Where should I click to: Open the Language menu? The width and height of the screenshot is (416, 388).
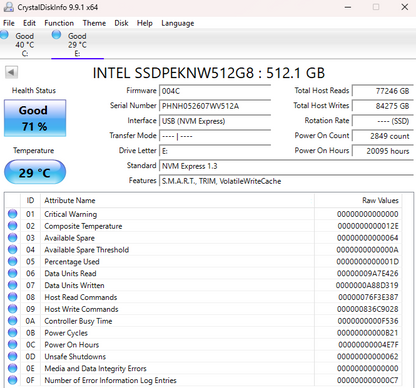(x=178, y=23)
